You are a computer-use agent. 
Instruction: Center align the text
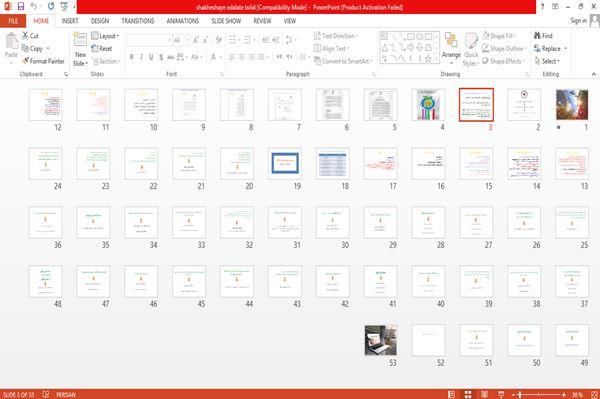(241, 57)
